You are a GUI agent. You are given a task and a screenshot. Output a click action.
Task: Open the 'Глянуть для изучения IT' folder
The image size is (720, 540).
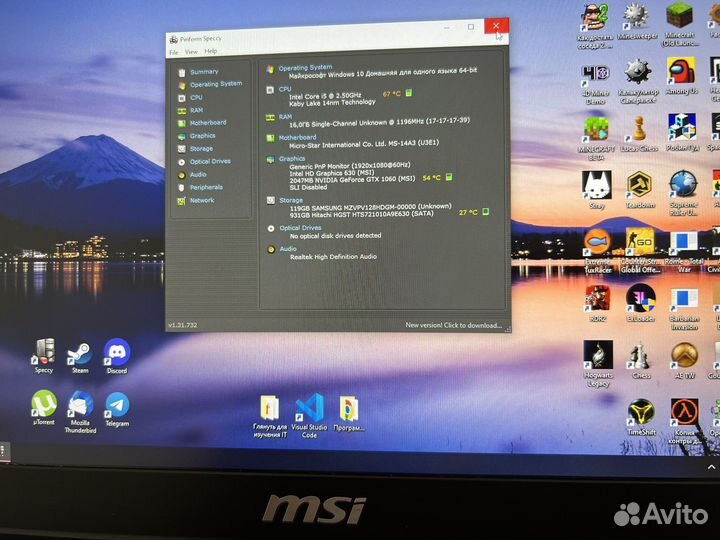270,416
